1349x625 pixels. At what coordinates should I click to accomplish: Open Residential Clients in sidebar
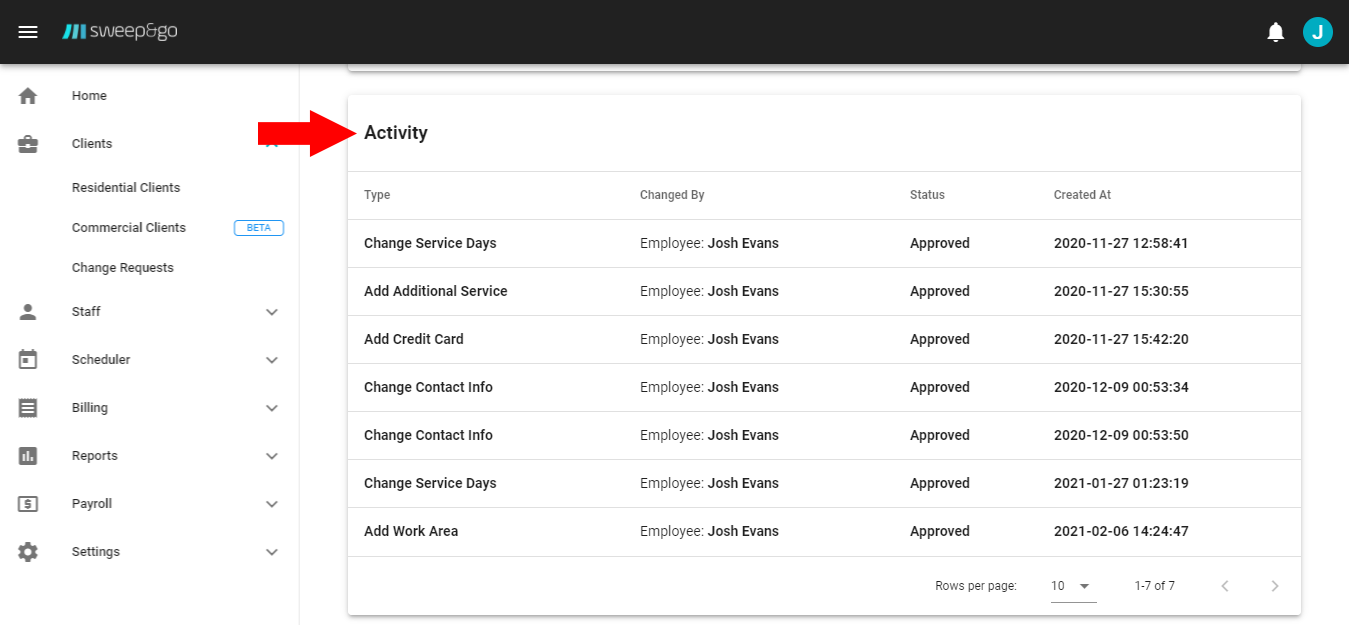126,188
